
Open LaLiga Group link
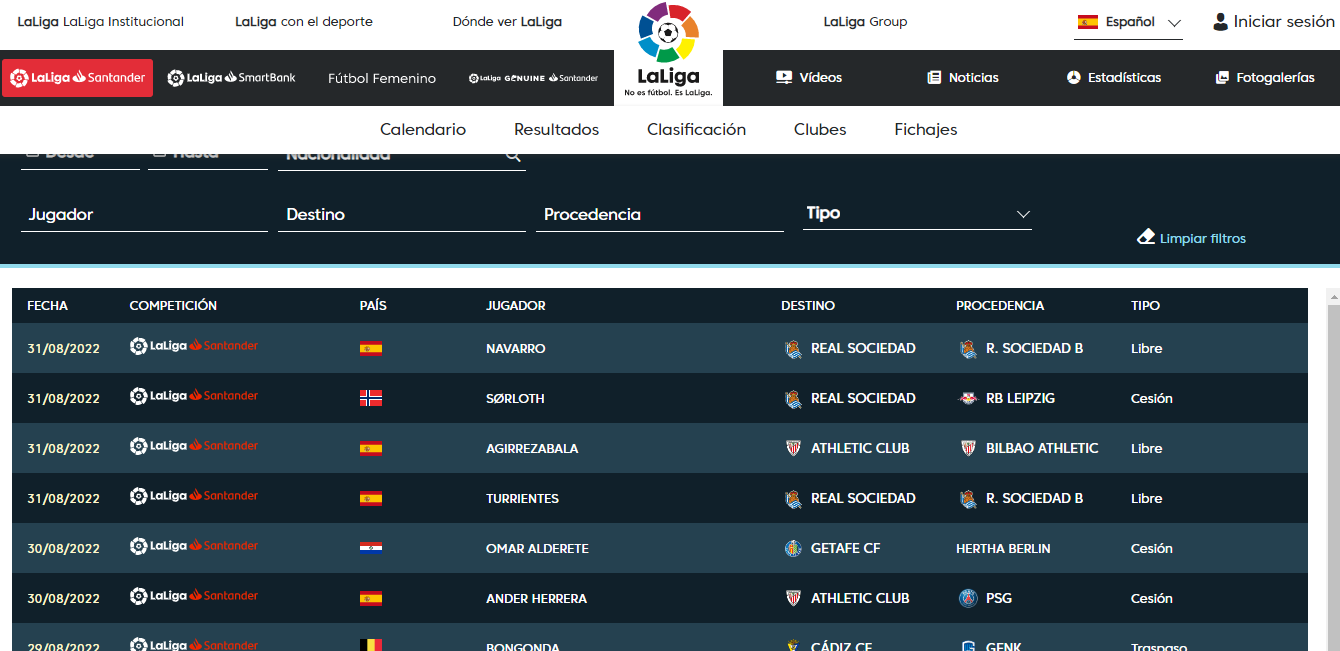click(865, 21)
